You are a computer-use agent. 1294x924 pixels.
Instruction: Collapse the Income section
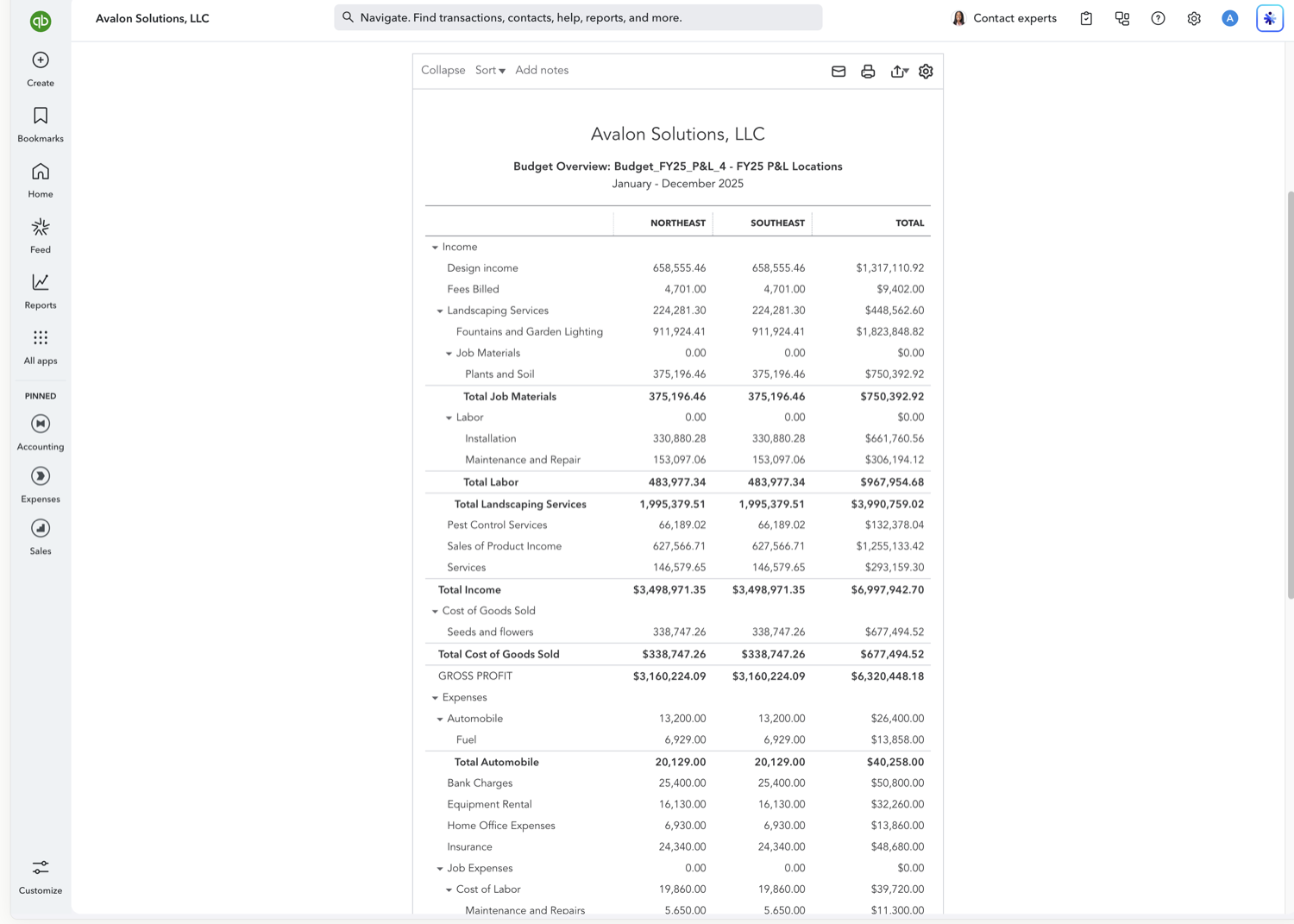pos(435,248)
